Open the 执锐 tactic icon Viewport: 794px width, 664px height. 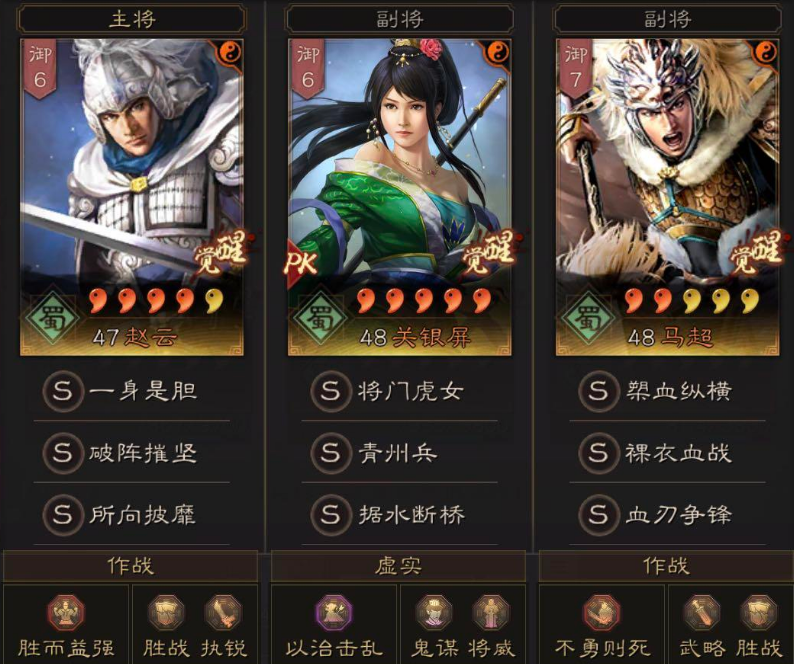coord(223,613)
